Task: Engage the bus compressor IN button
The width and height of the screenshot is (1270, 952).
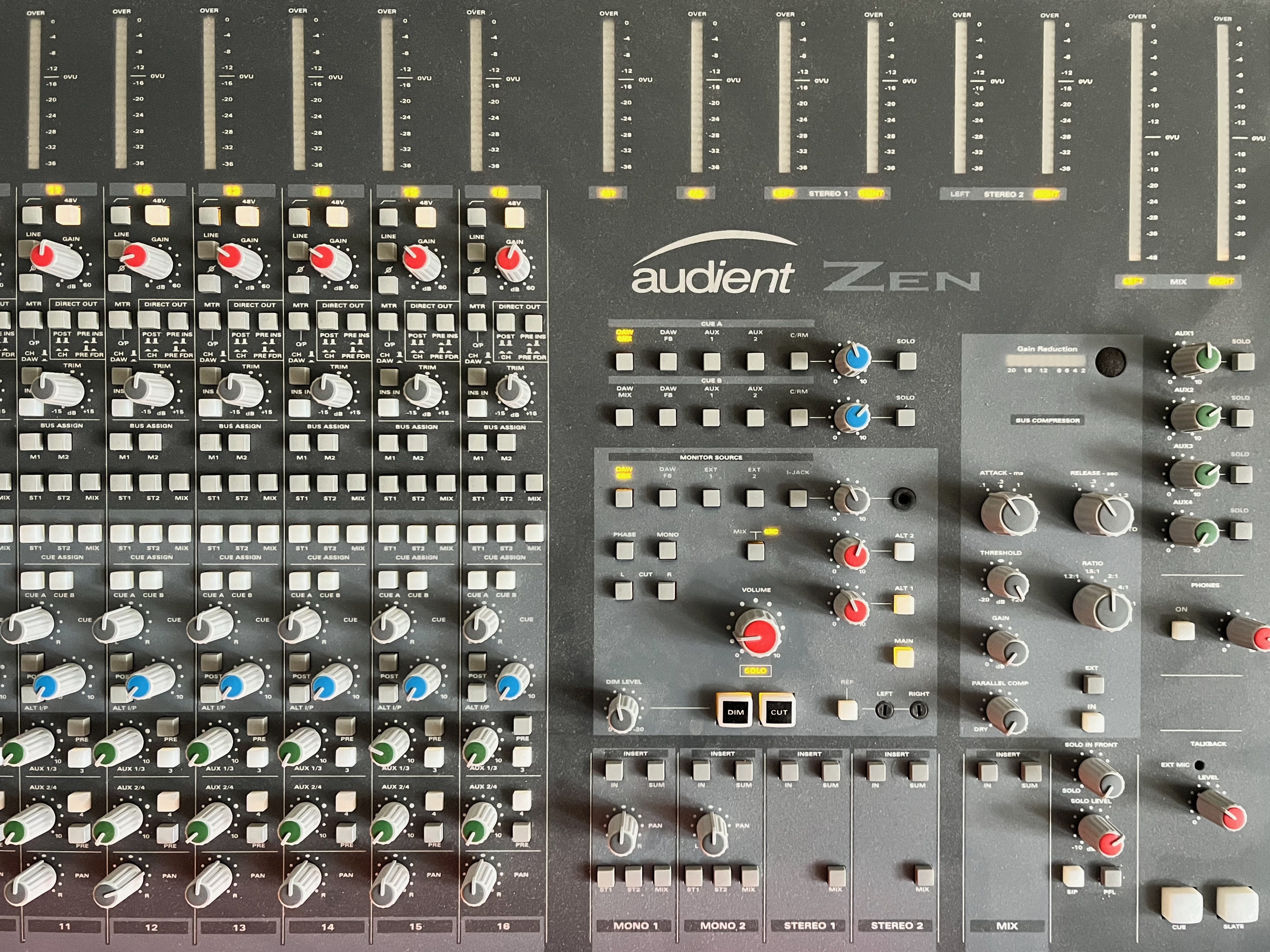Action: coord(1092,722)
